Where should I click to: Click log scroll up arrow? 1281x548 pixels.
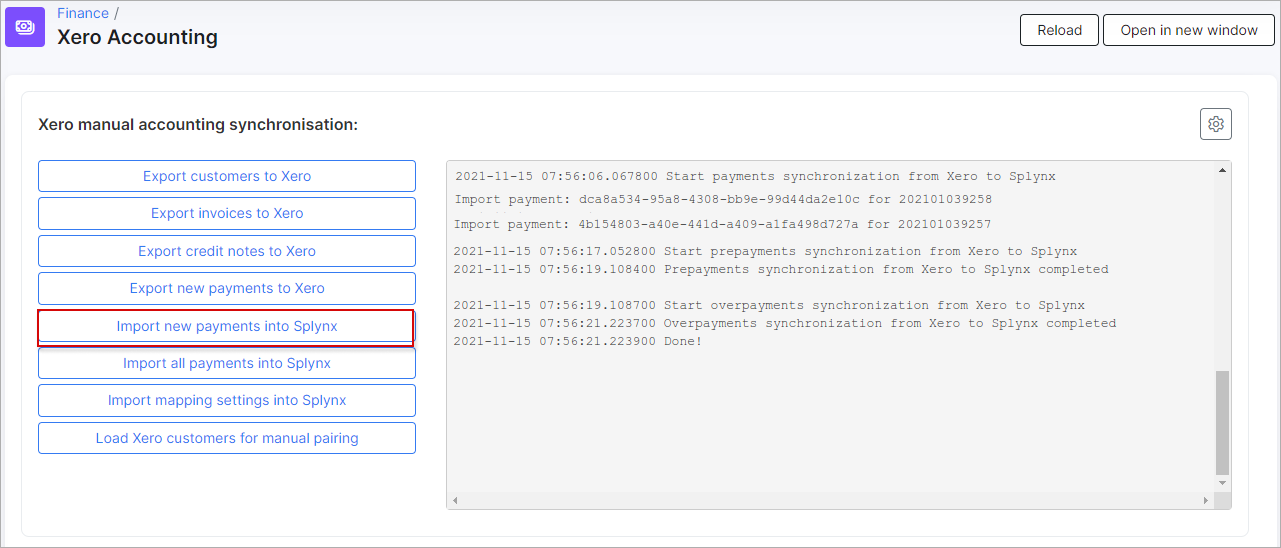click(x=1222, y=171)
